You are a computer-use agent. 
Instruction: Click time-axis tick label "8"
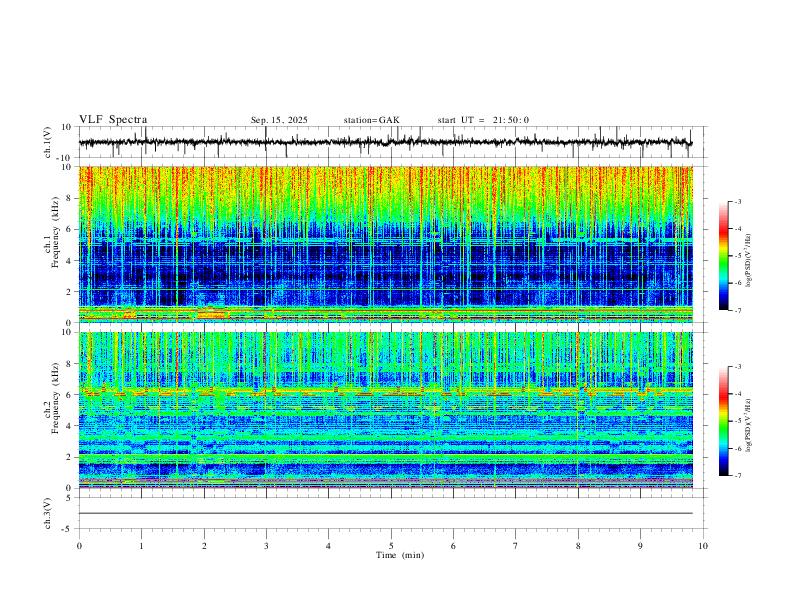[x=578, y=546]
